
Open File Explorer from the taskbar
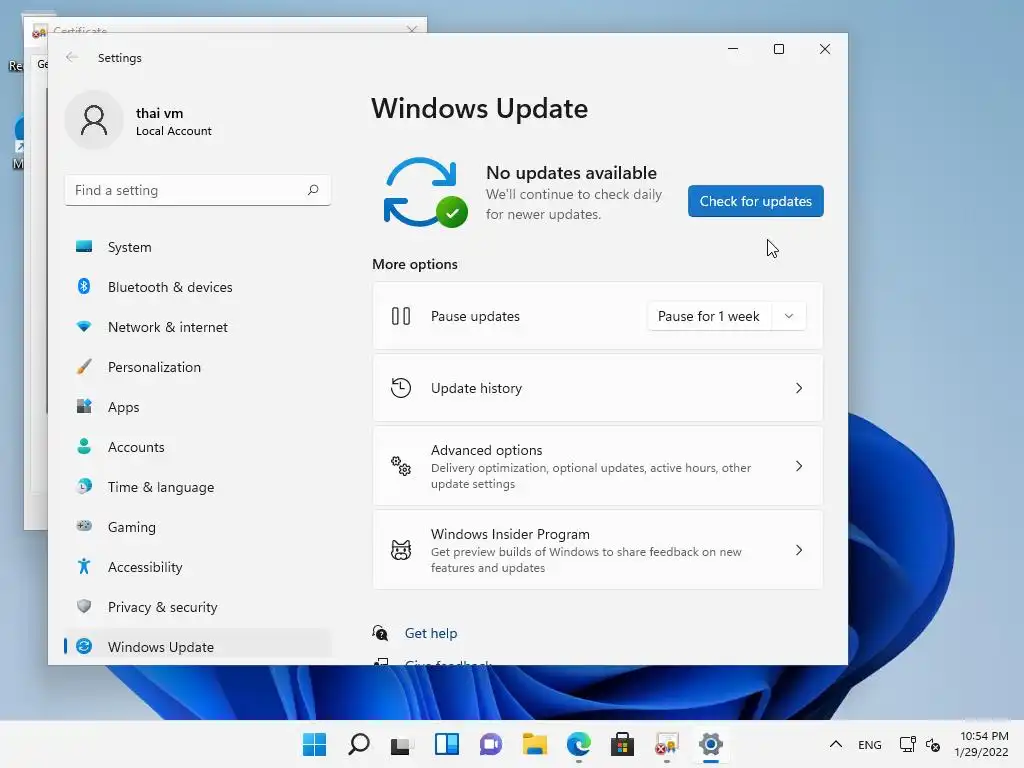tap(535, 744)
